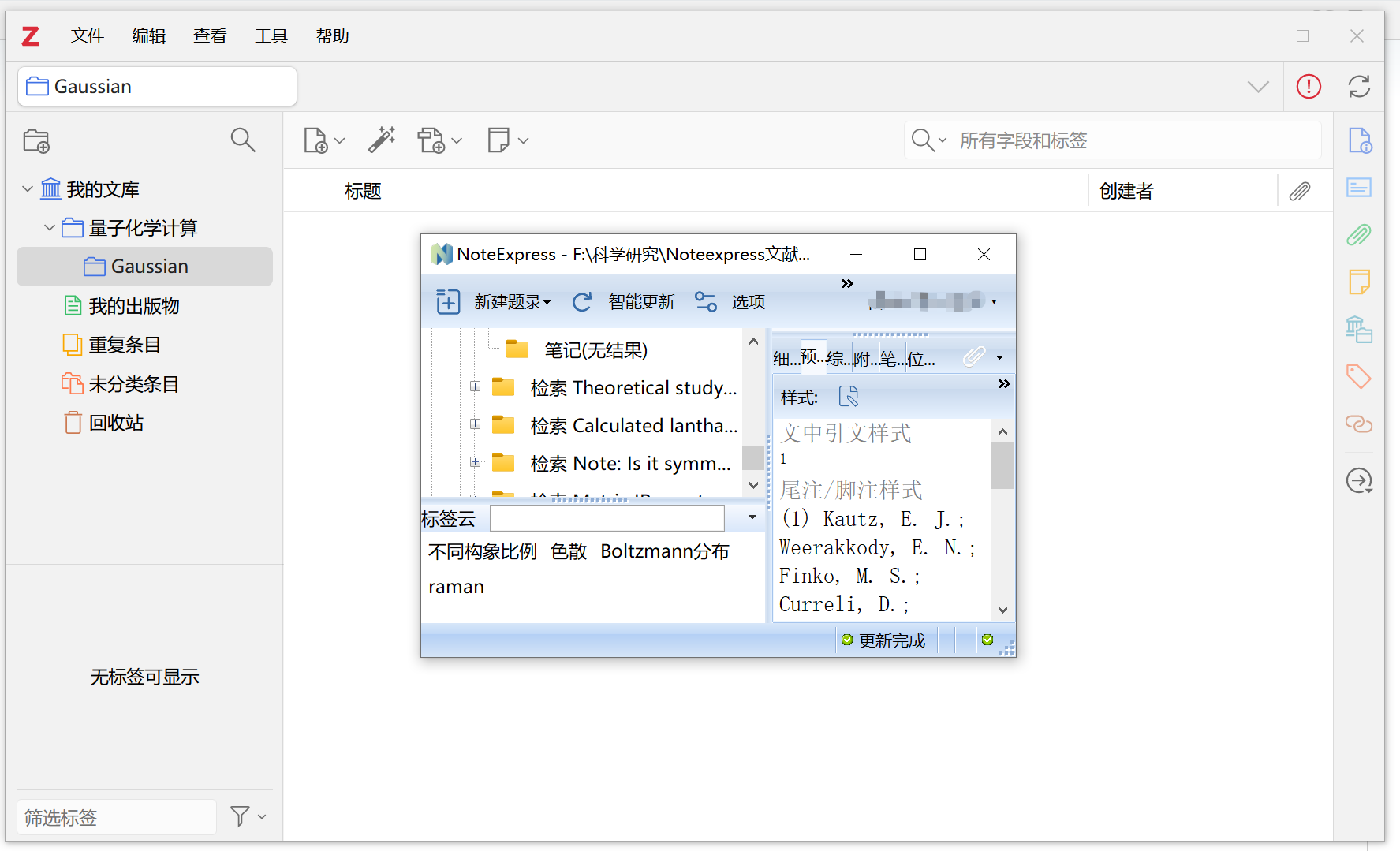Open the 文件 menu
1400x851 pixels.
[x=88, y=36]
